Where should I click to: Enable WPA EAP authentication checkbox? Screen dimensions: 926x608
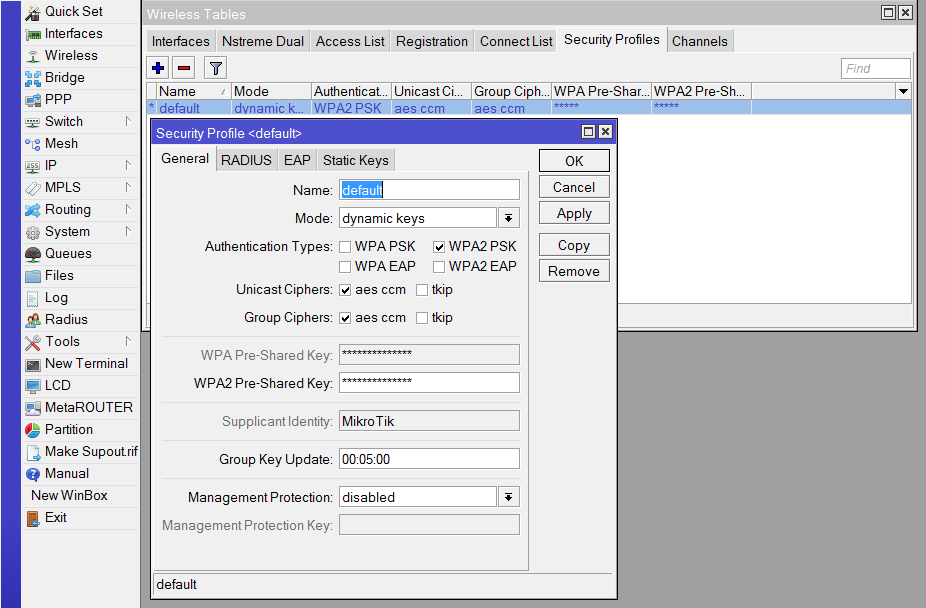coord(345,267)
